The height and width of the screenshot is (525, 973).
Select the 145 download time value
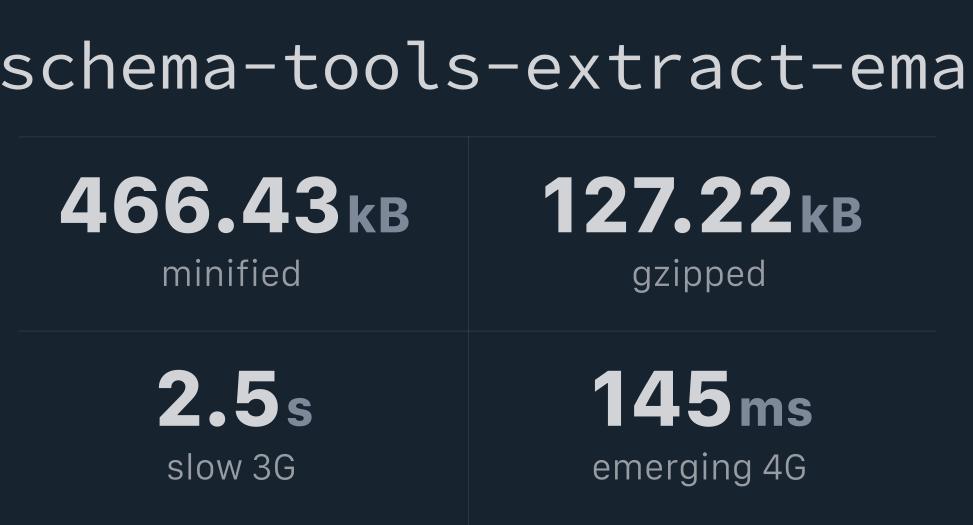(662, 398)
